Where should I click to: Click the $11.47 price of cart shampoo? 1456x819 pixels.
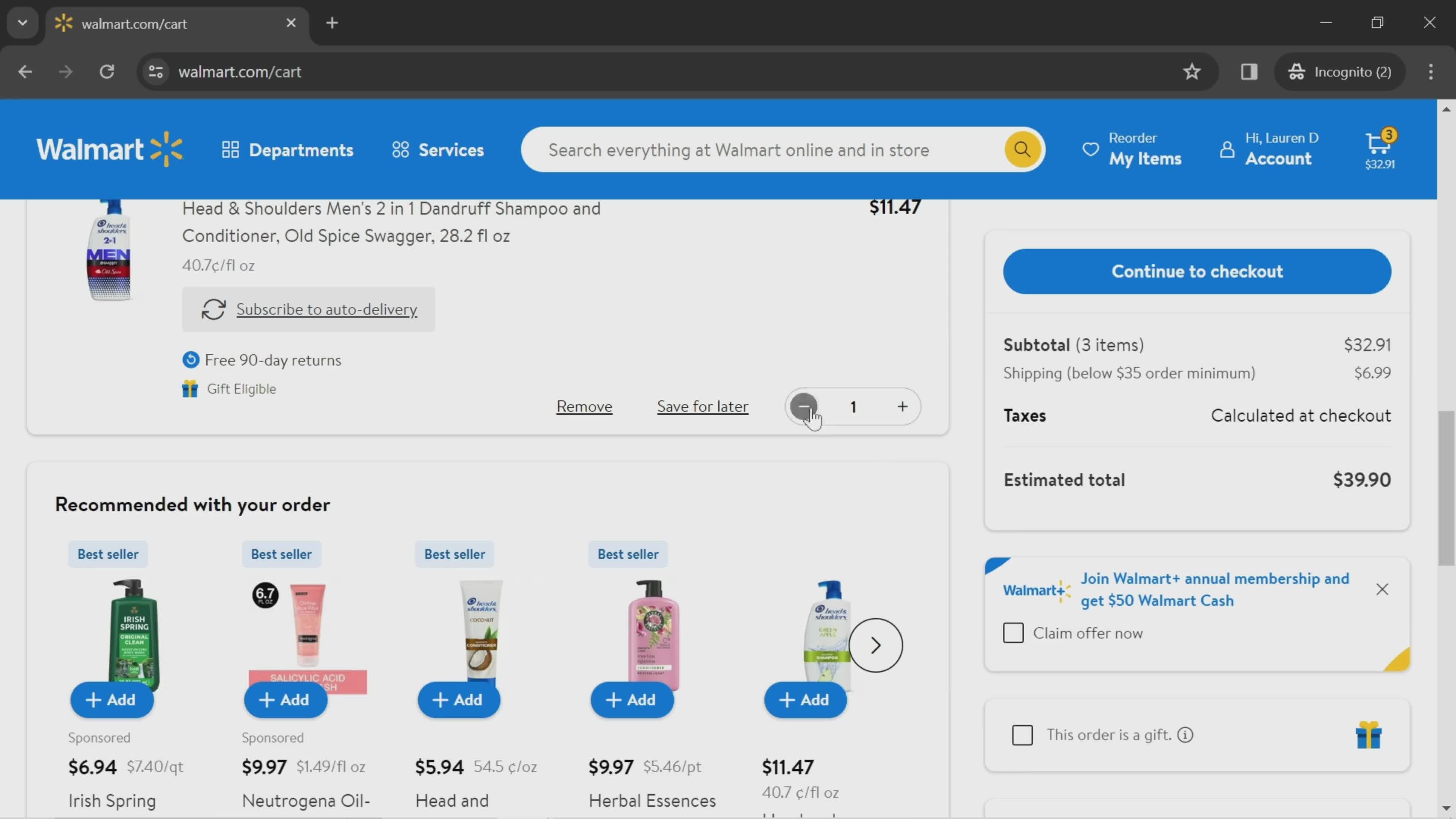point(895,207)
